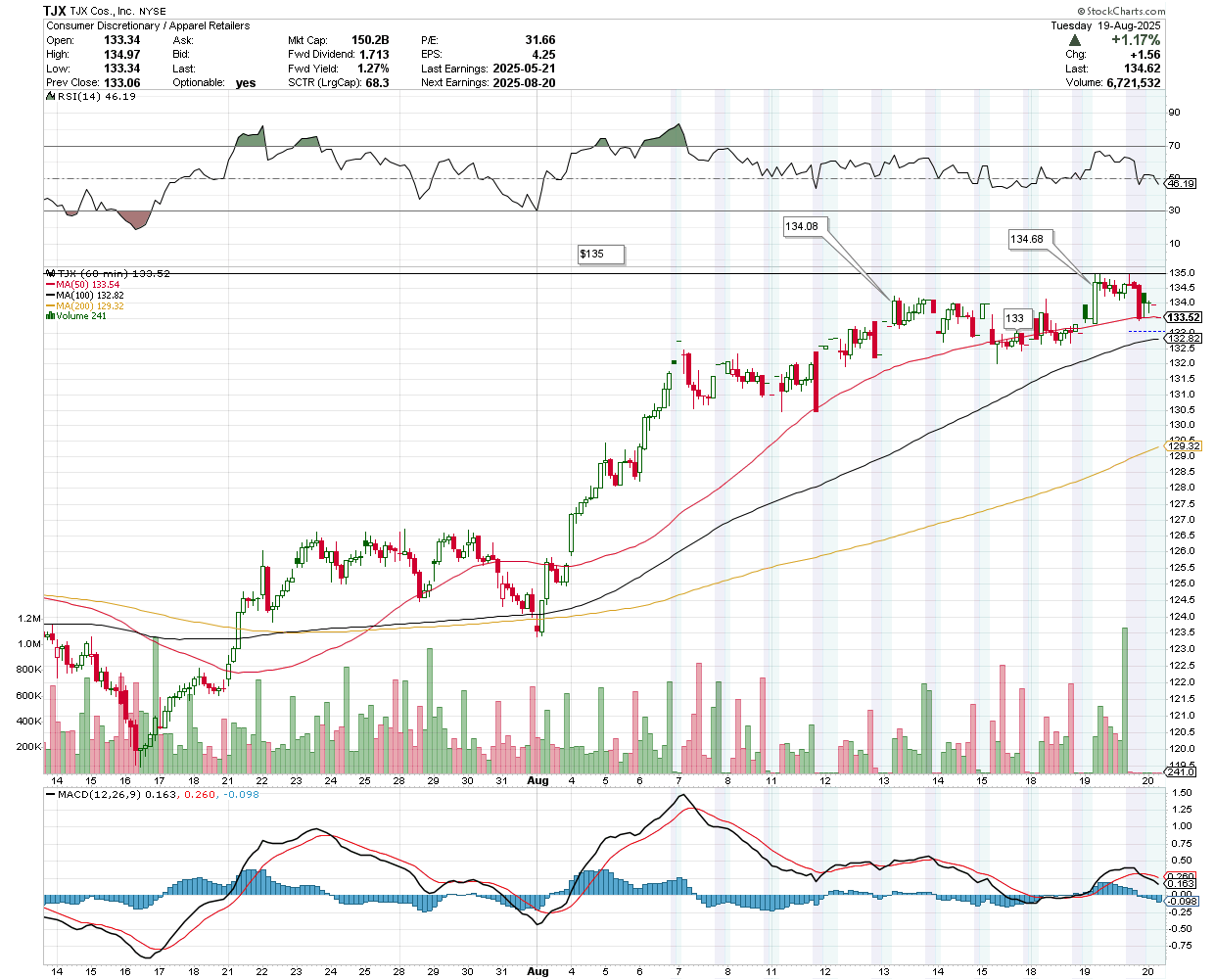Click the Volume 241 legend entry
This screenshot has height=980, width=1214.
tap(81, 316)
